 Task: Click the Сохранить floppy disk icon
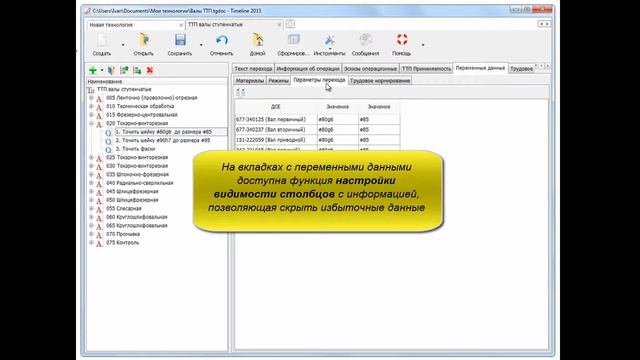(x=180, y=40)
